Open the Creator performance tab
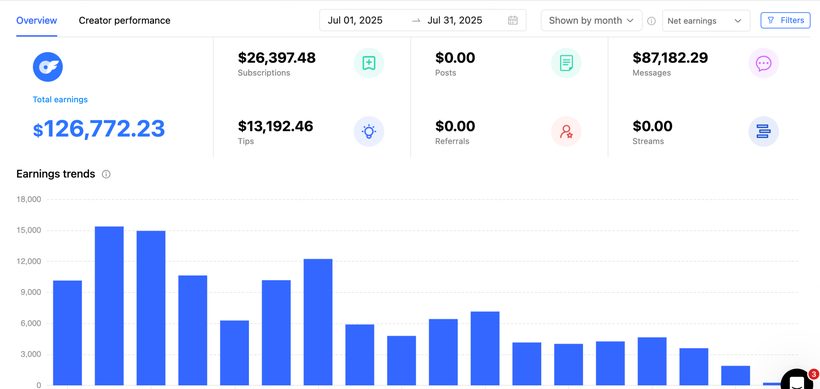Viewport: 820px width, 389px height. coord(124,20)
